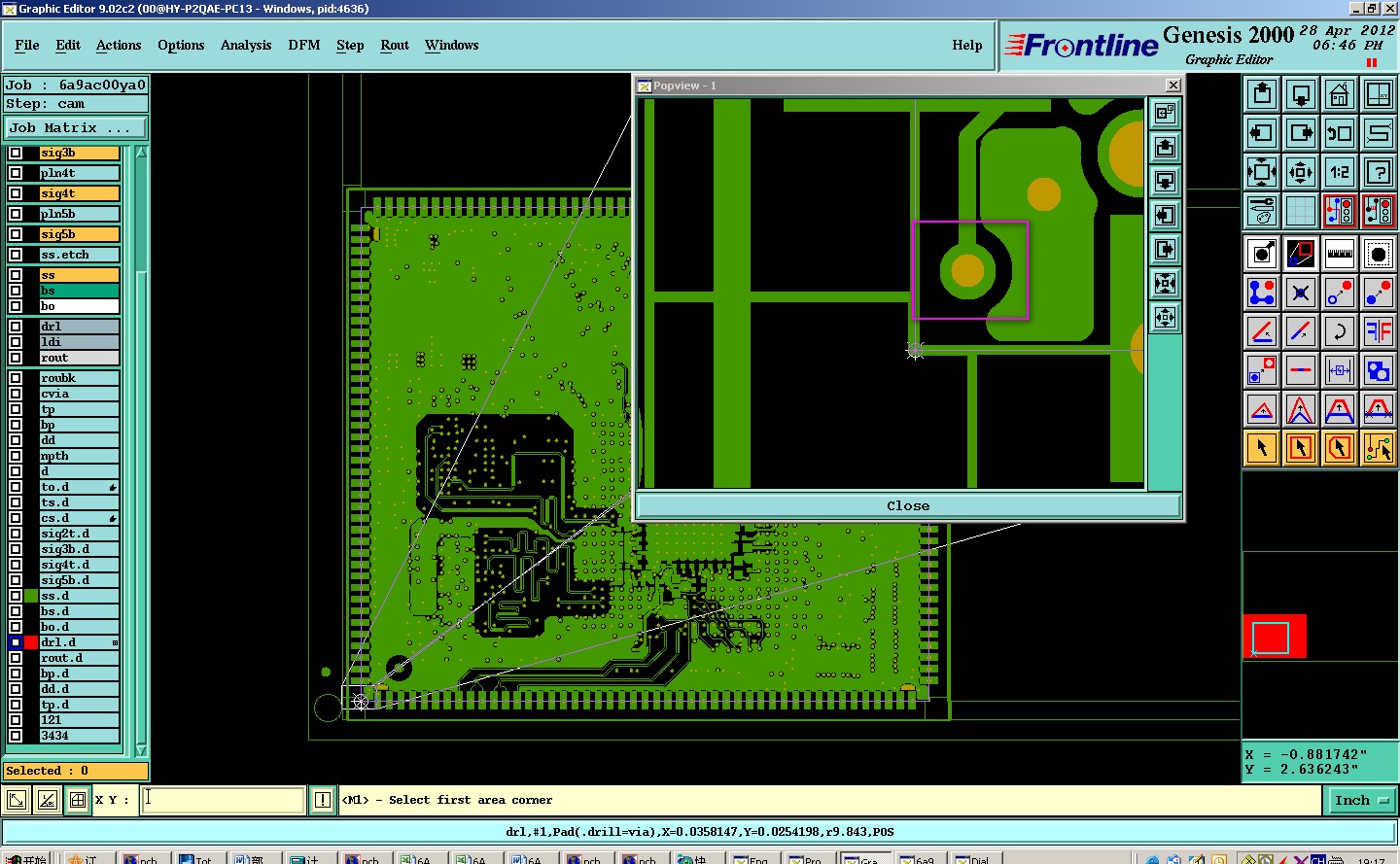Click the rotate curved arrow icon
Viewport: 1400px width, 864px height.
[1340, 331]
